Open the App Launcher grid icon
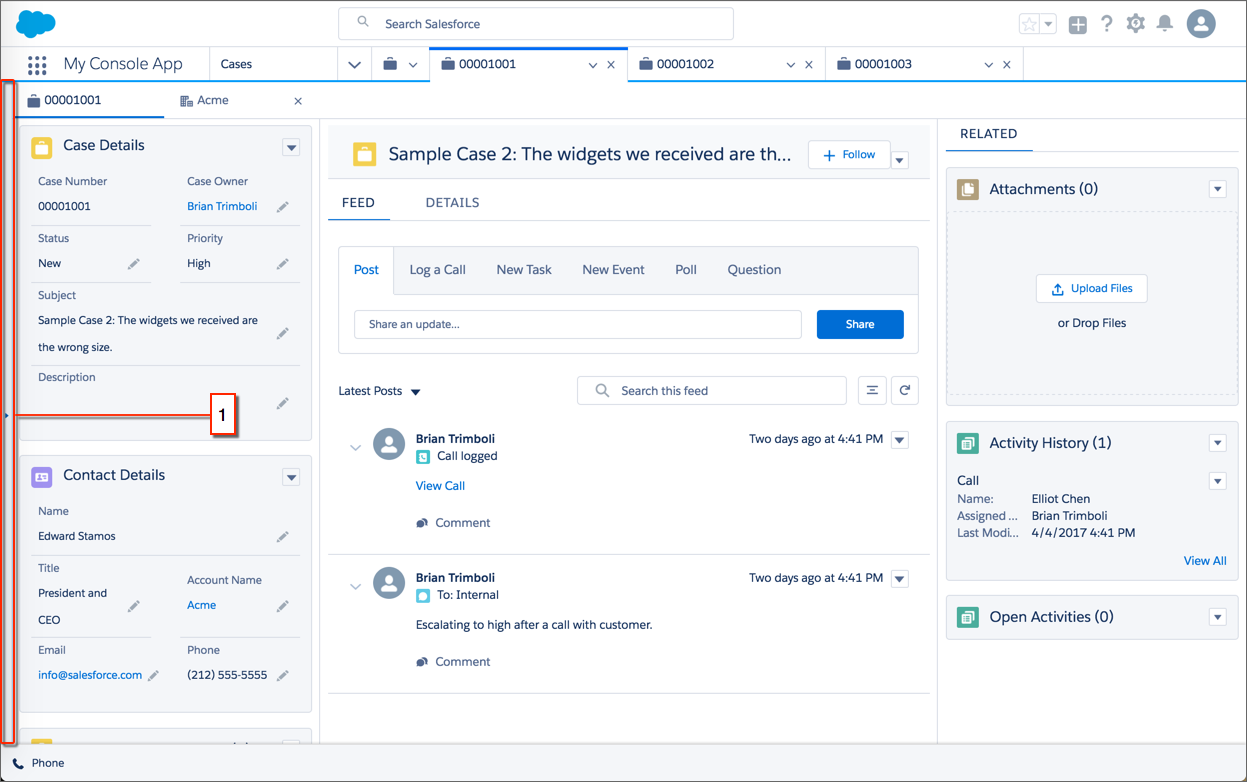This screenshot has width=1247, height=782. (x=37, y=64)
